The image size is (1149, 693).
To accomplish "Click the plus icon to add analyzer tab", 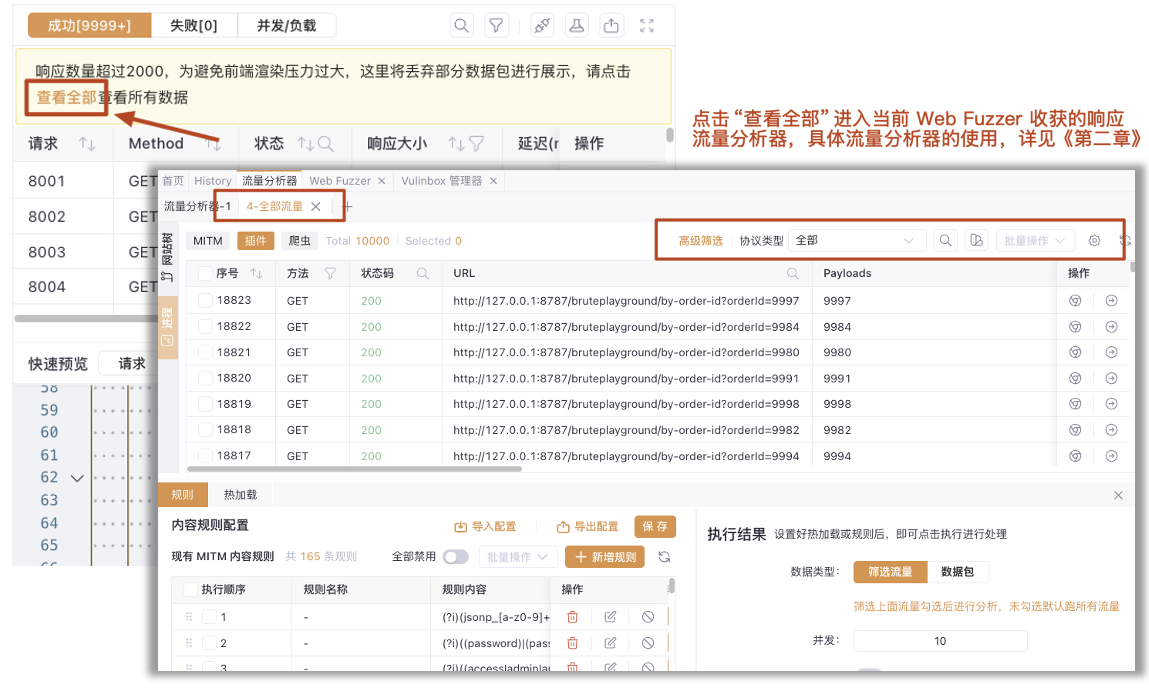I will (348, 207).
